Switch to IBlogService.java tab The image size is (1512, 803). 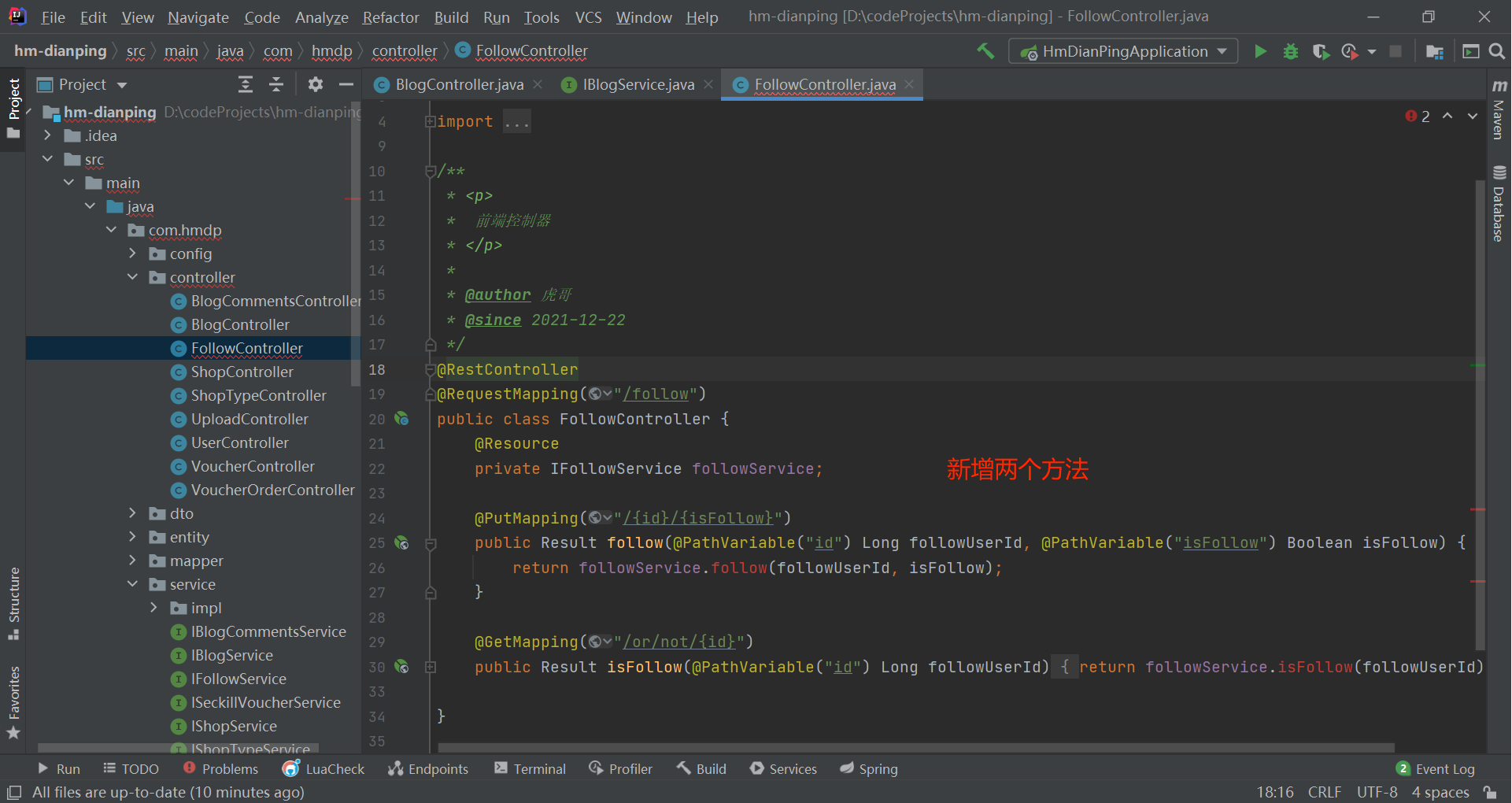click(638, 84)
